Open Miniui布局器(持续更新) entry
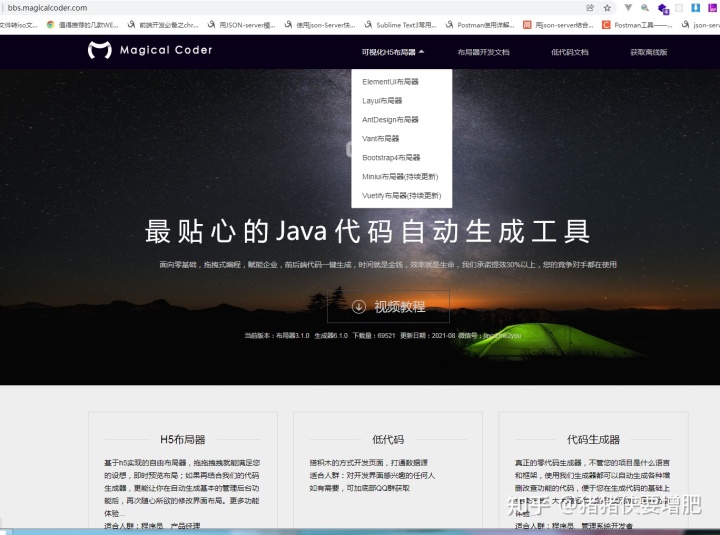Screen dimensions: 720x535 (400, 176)
